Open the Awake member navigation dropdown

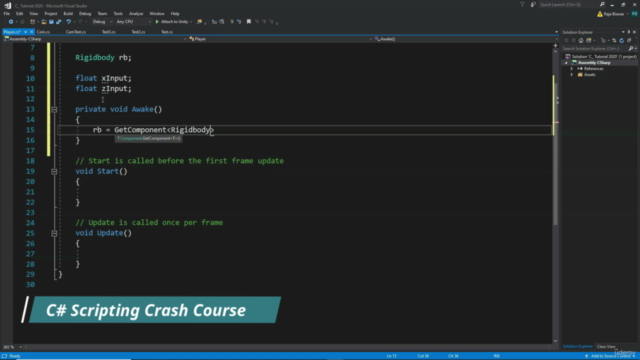click(x=465, y=39)
